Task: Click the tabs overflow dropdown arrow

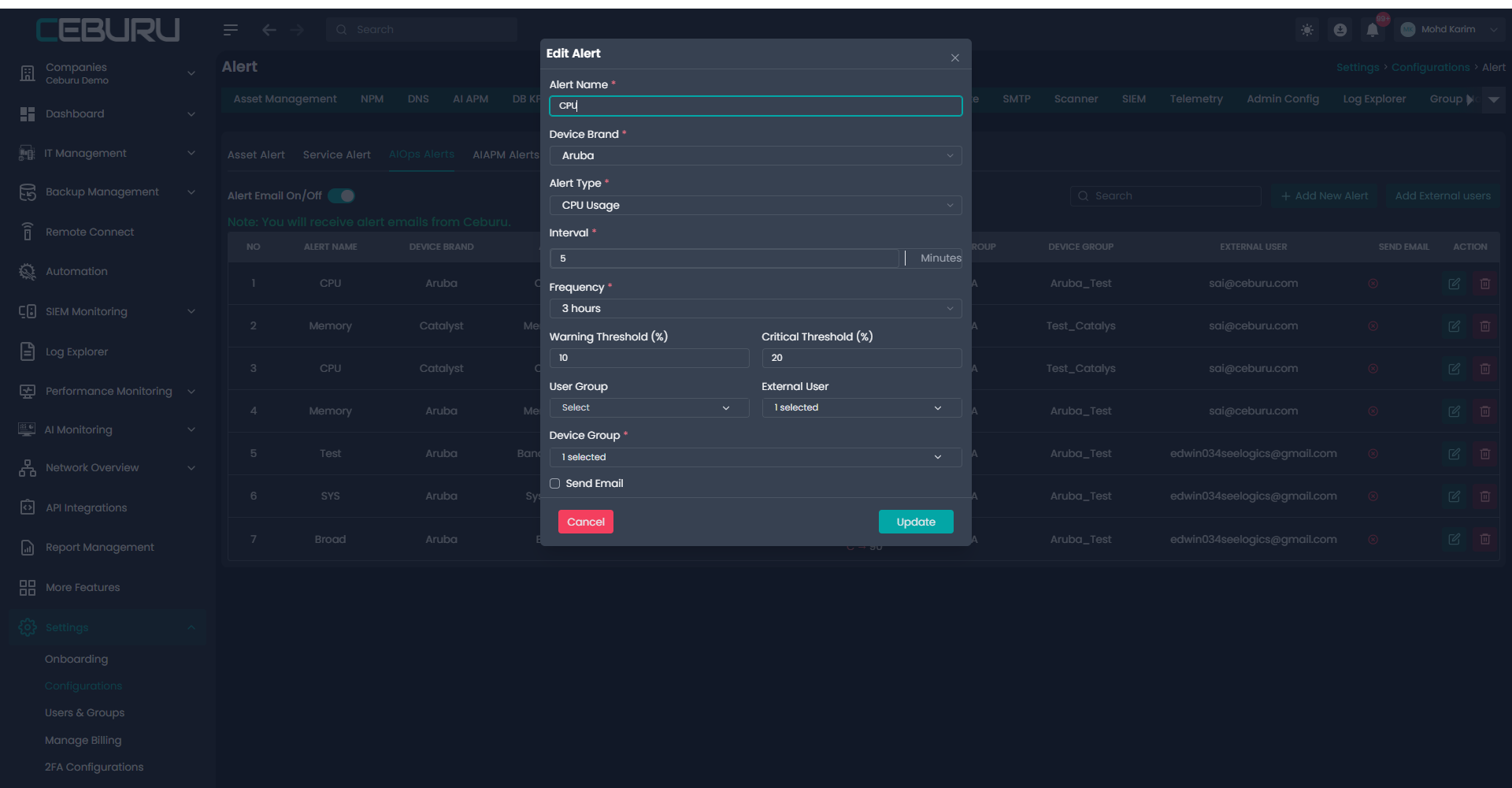Action: 1494,100
